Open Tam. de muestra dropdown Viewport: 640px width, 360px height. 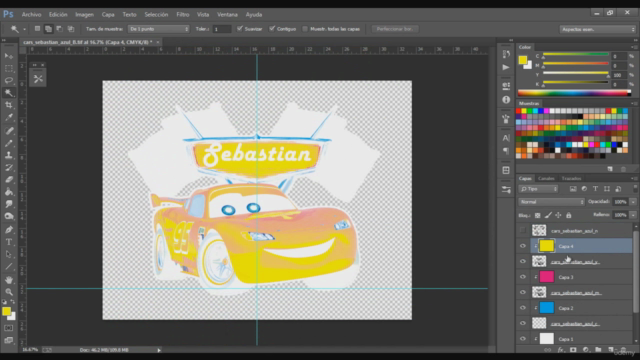[159, 29]
